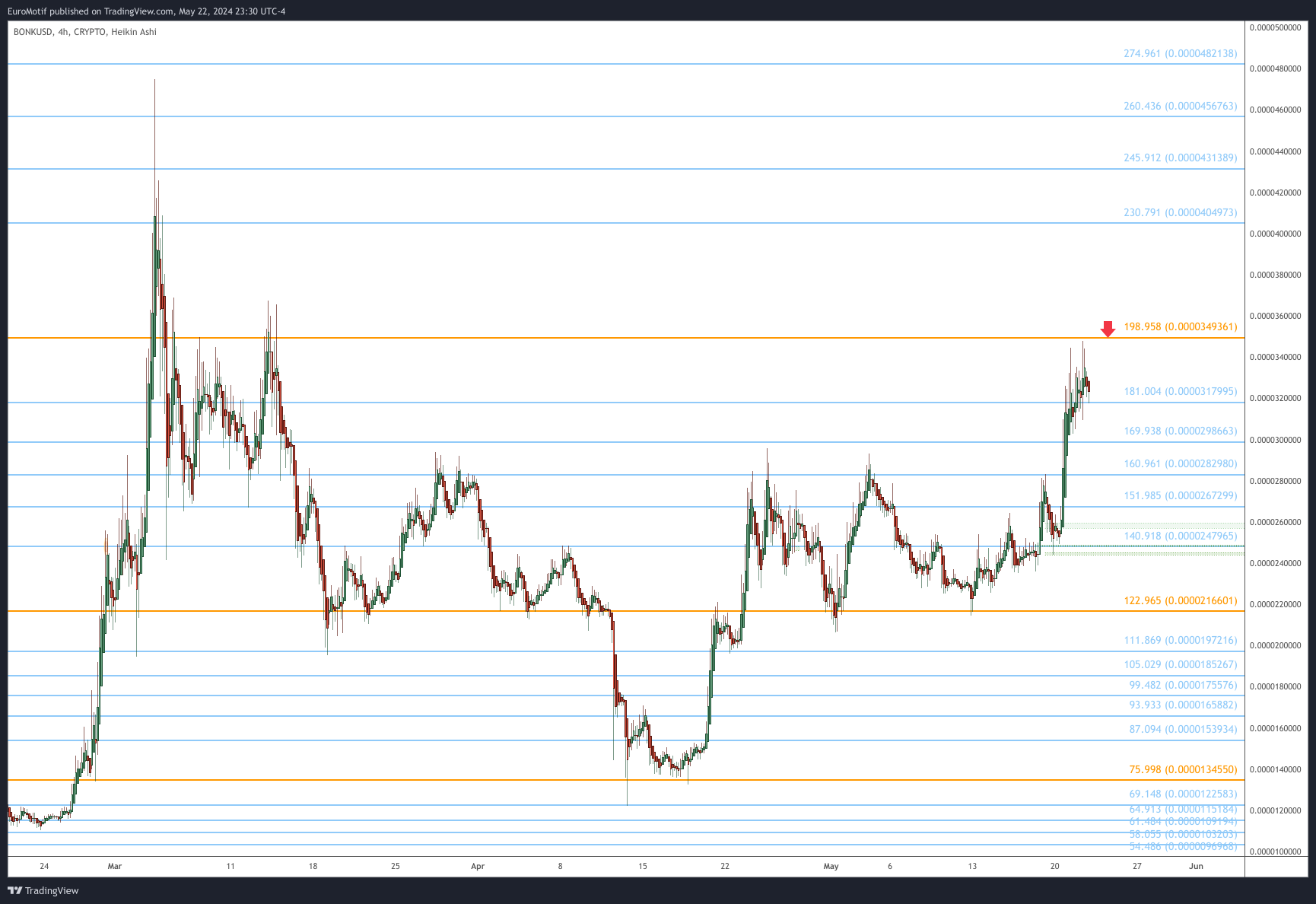Select Fibonacci label 245.912 (0.0000431389)
The height and width of the screenshot is (904, 1316).
(1181, 158)
